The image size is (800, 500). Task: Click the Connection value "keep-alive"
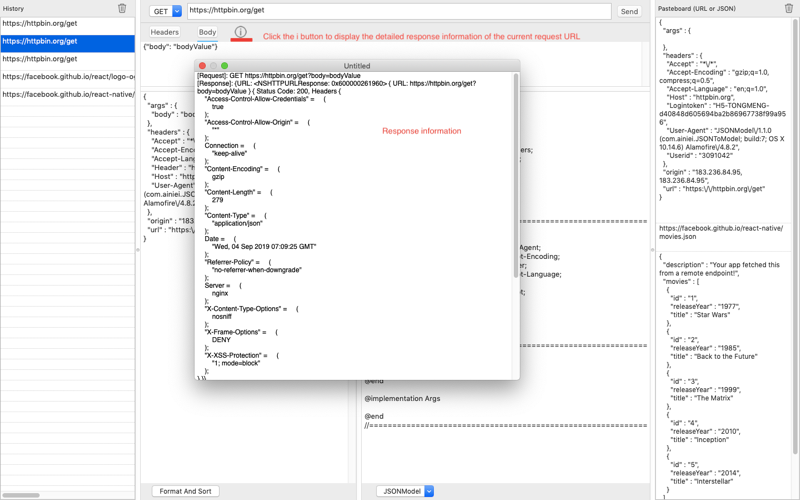click(230, 153)
